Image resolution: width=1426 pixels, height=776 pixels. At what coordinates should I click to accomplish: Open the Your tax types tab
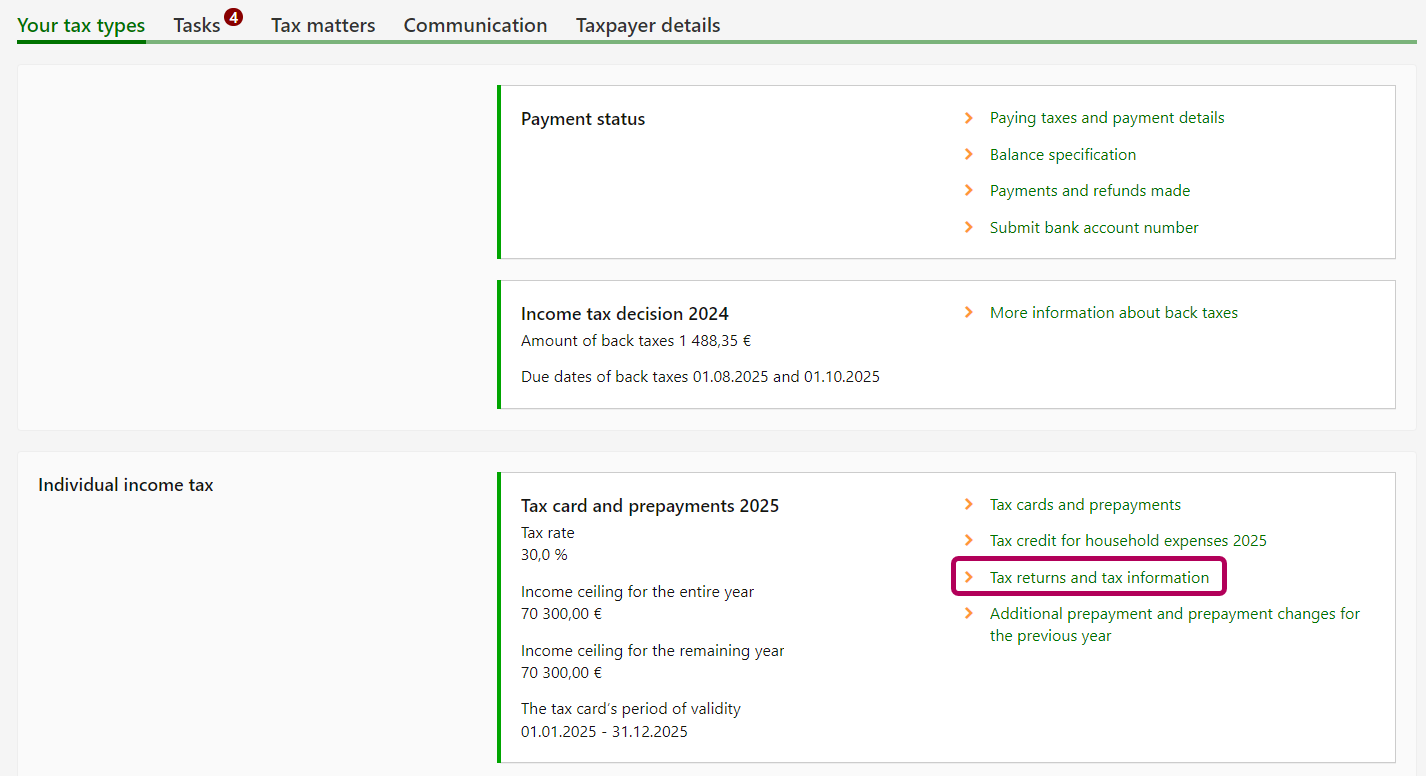(x=81, y=26)
